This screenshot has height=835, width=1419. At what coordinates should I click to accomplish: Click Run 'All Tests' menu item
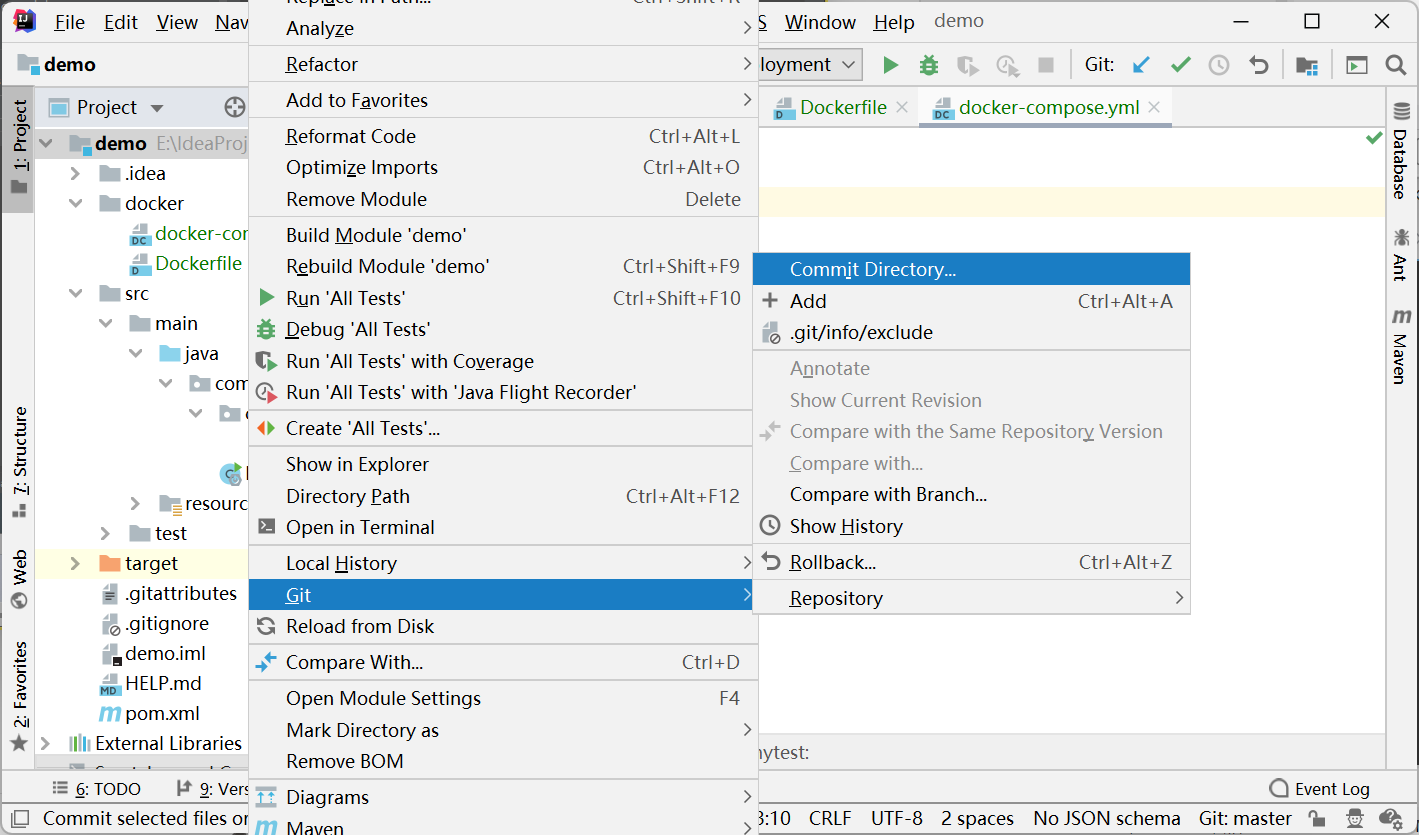coord(503,298)
